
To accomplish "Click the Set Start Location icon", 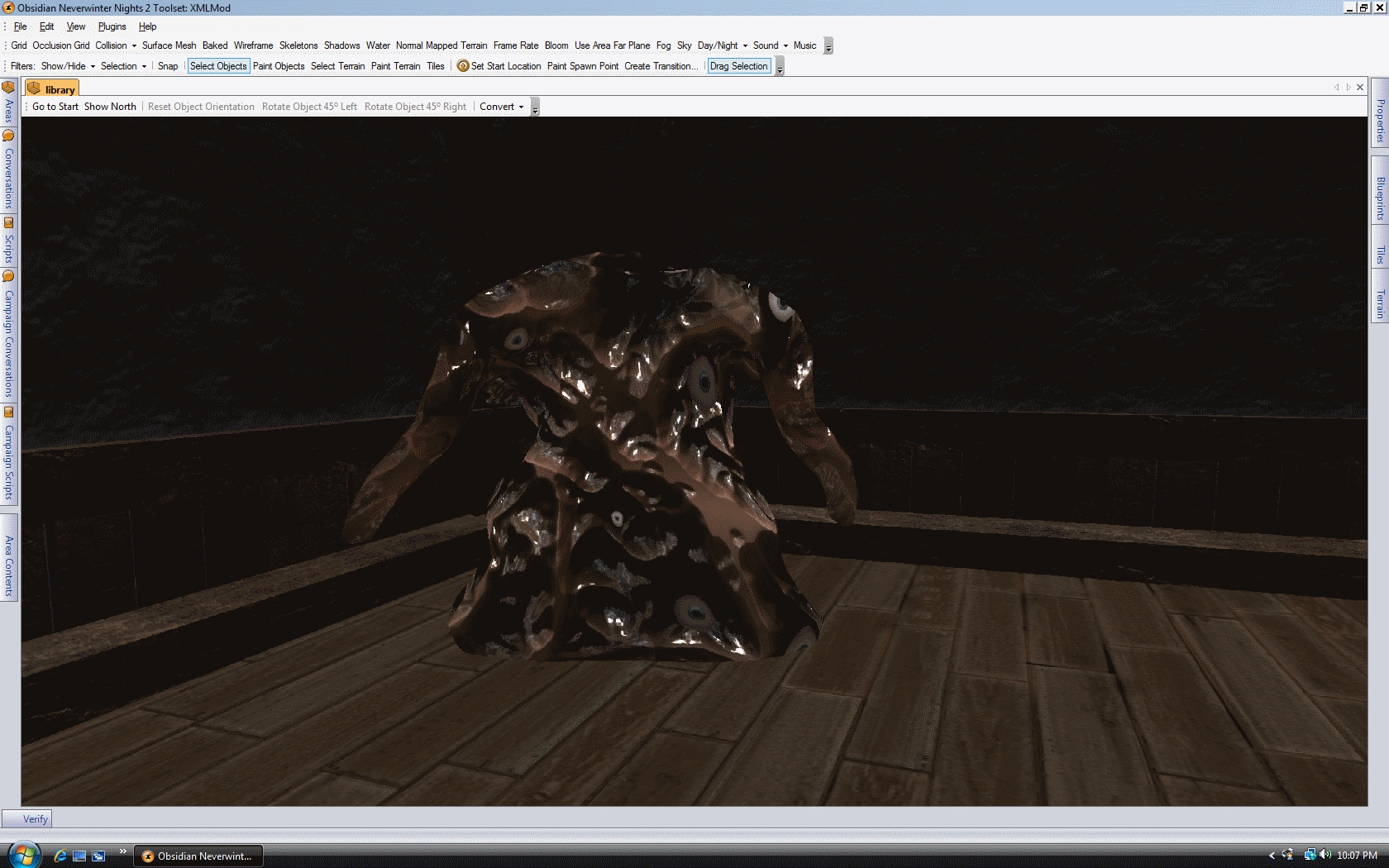I will (463, 66).
